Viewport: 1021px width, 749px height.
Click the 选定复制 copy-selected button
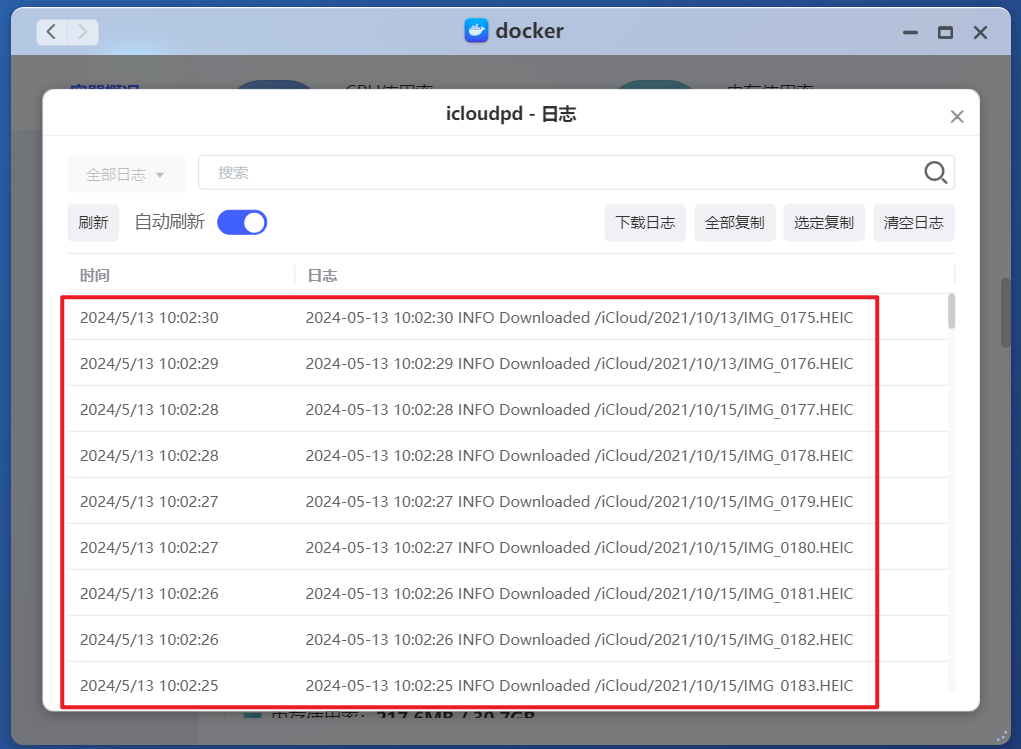(x=823, y=222)
